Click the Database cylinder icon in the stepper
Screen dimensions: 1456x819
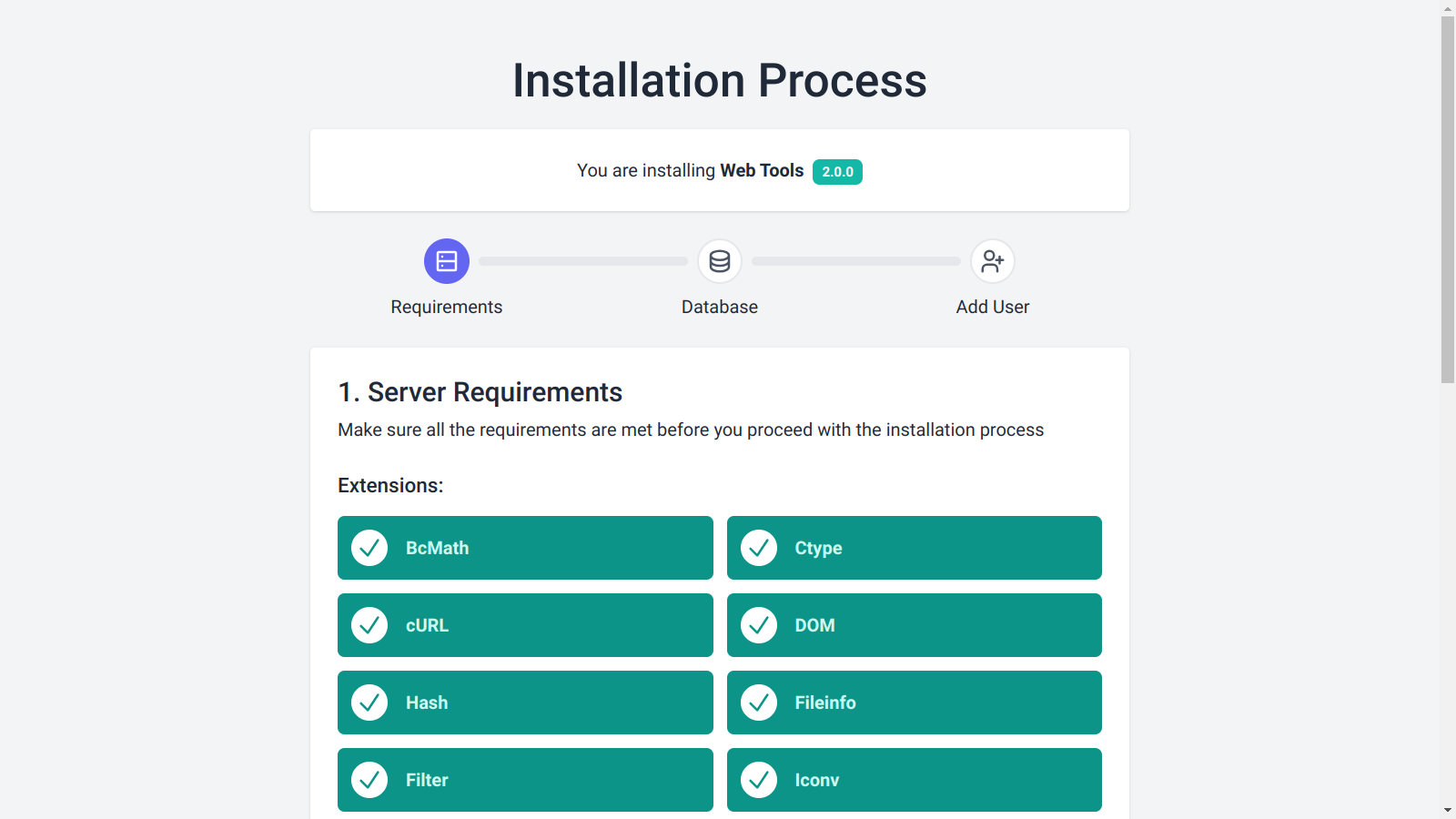coord(719,260)
